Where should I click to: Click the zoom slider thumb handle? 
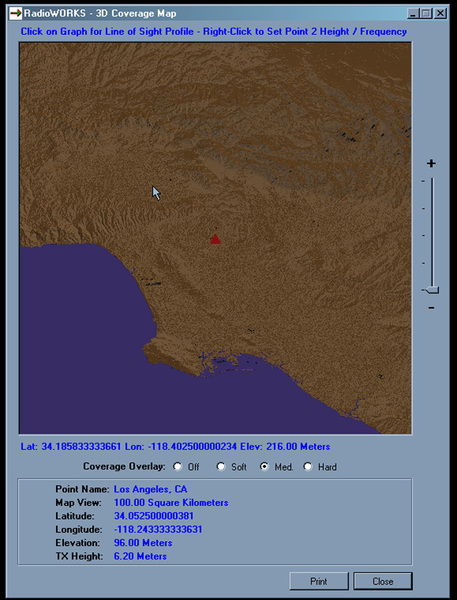[431, 290]
